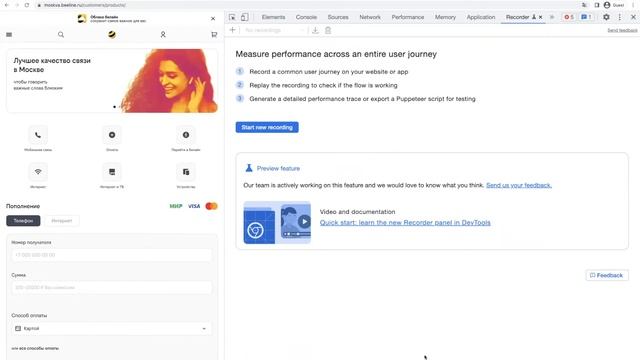Screen dimensions: 640x360
Task: Click the browser back arrow
Action: click(7, 5)
